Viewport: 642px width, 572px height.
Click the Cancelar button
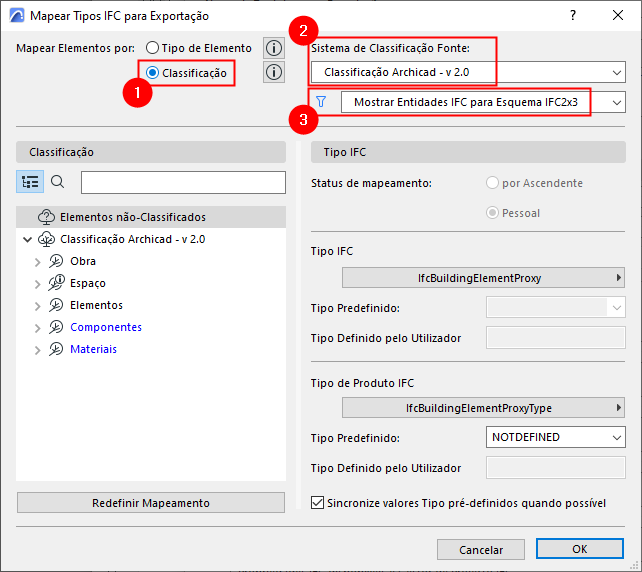coord(481,549)
